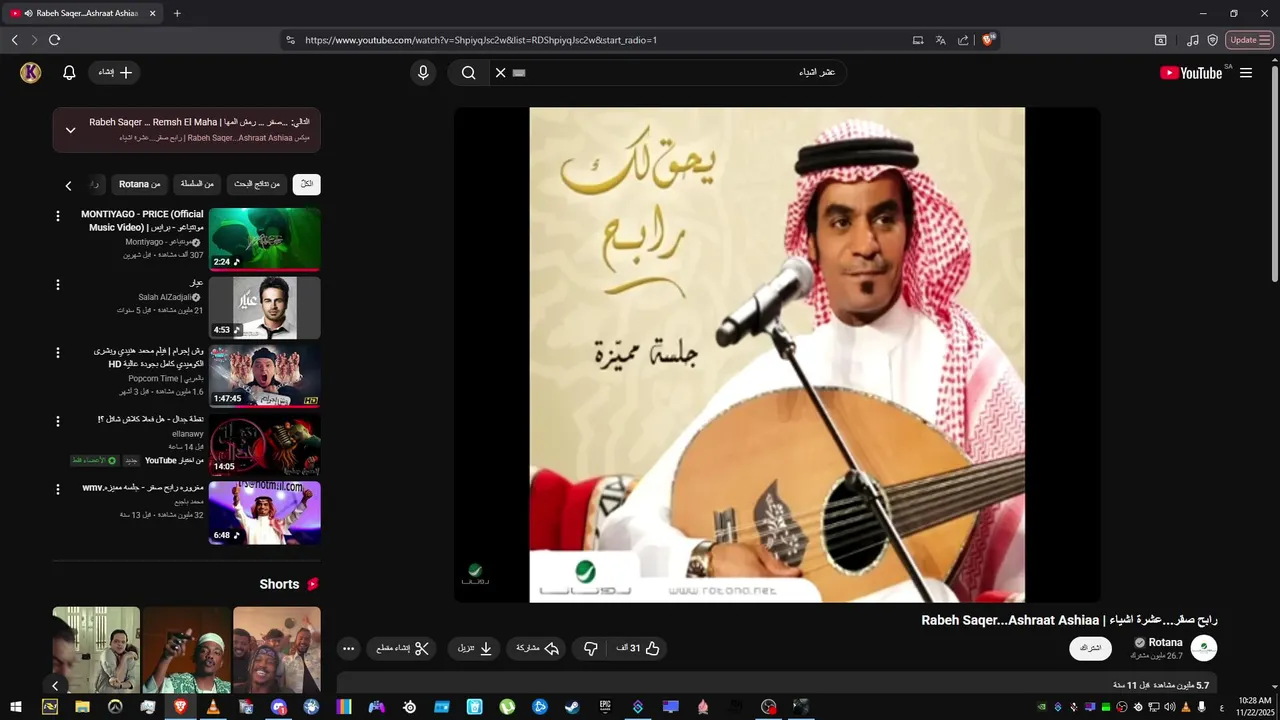The height and width of the screenshot is (720, 1280).
Task: Close the Rabeh Saqer browser tab
Action: [152, 13]
